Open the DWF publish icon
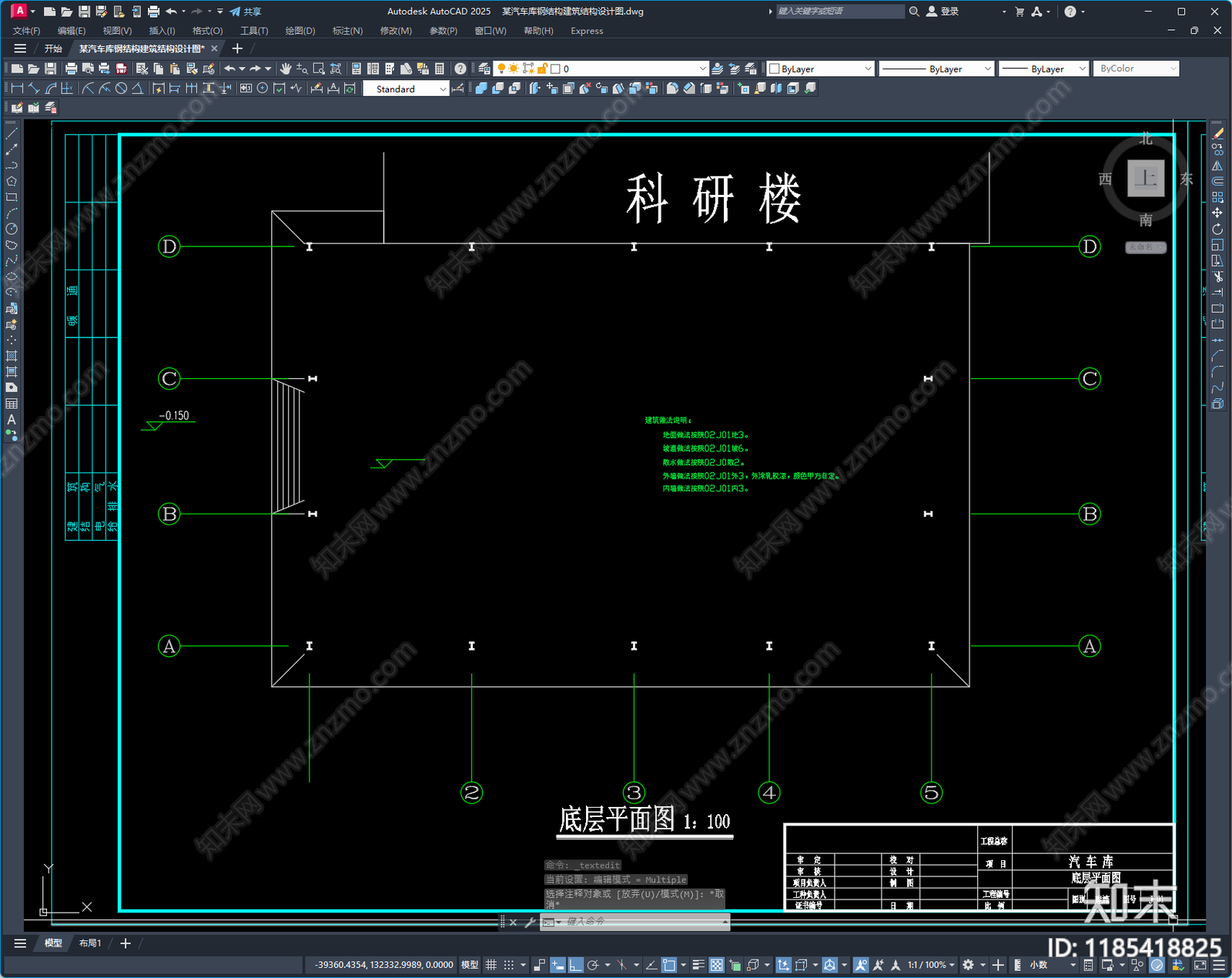 pos(121,69)
